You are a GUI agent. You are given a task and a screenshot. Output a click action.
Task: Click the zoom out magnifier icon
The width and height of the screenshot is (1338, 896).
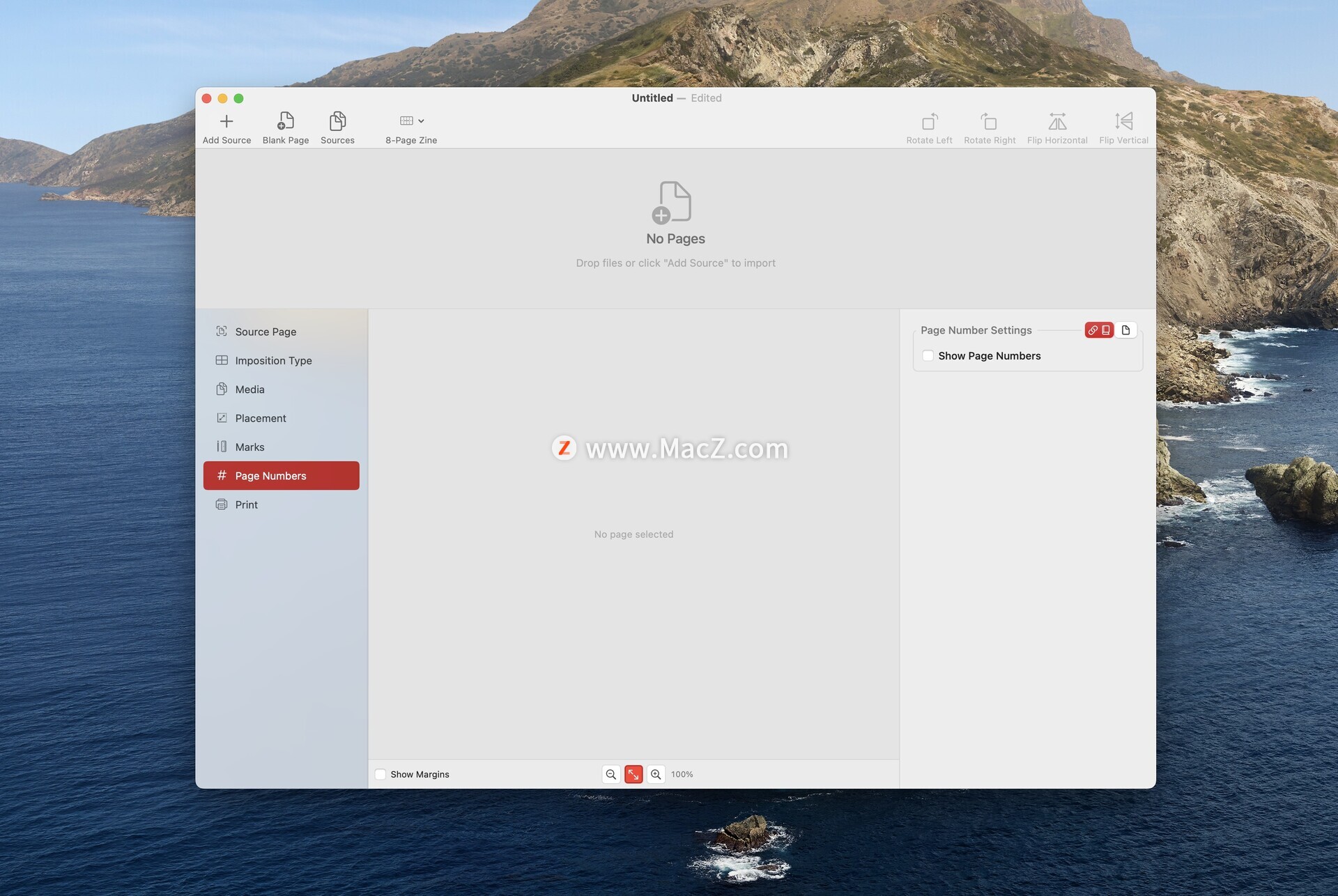click(611, 774)
